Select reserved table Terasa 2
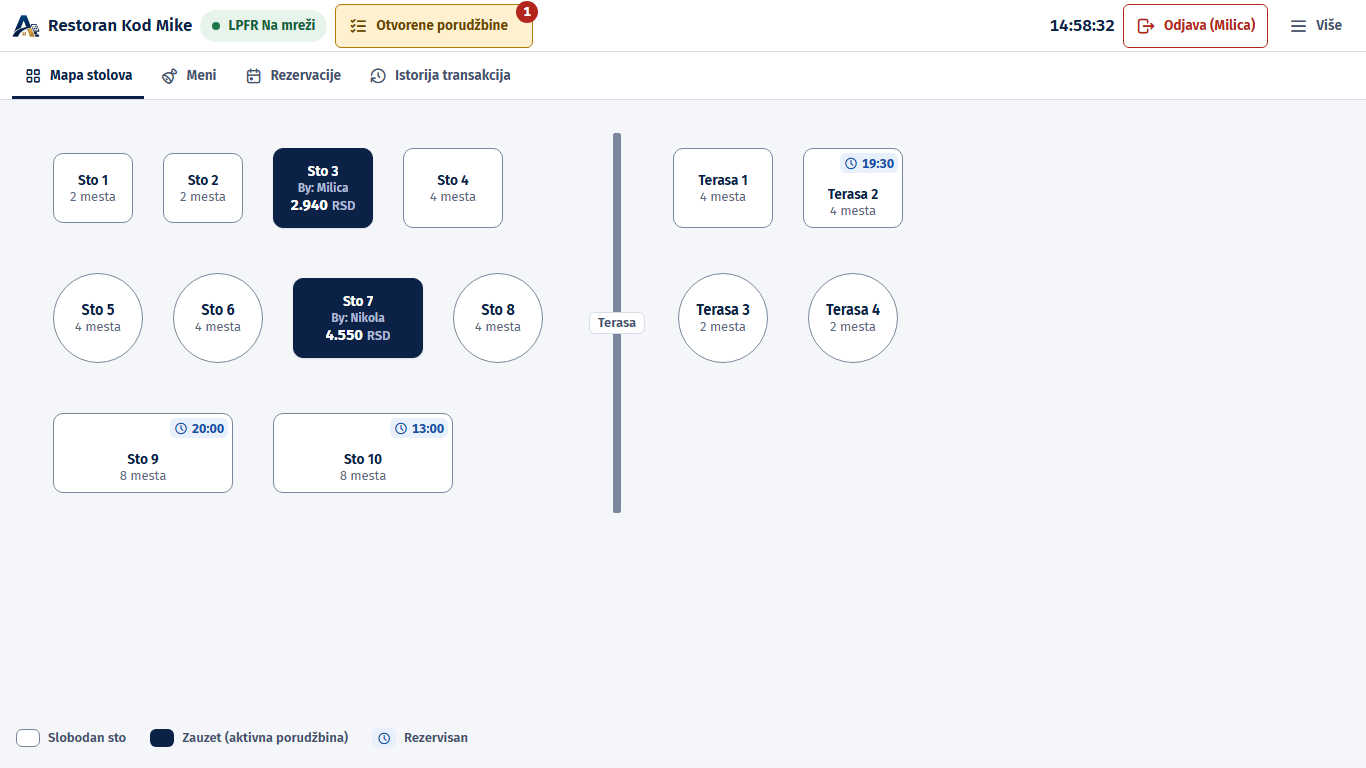 853,188
